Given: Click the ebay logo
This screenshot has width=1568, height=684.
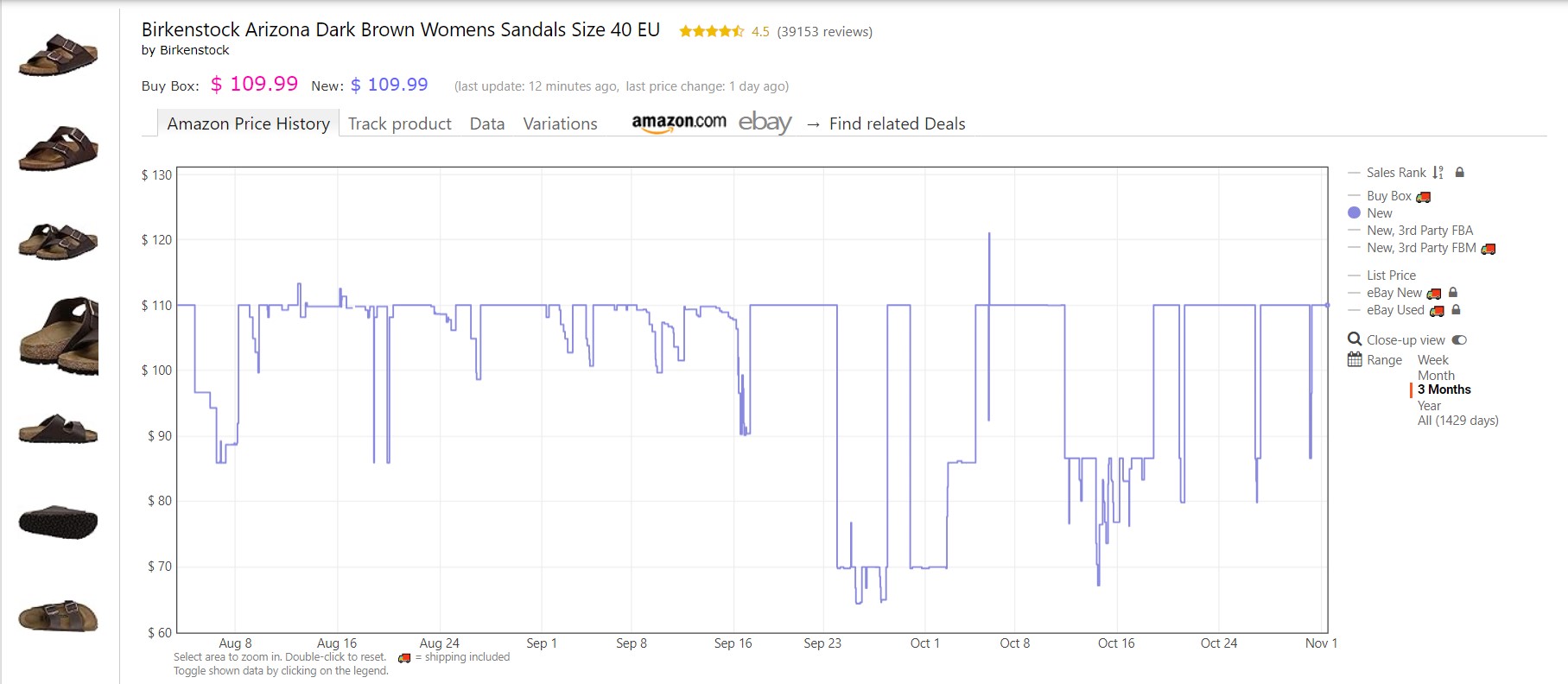Looking at the screenshot, I should point(765,123).
